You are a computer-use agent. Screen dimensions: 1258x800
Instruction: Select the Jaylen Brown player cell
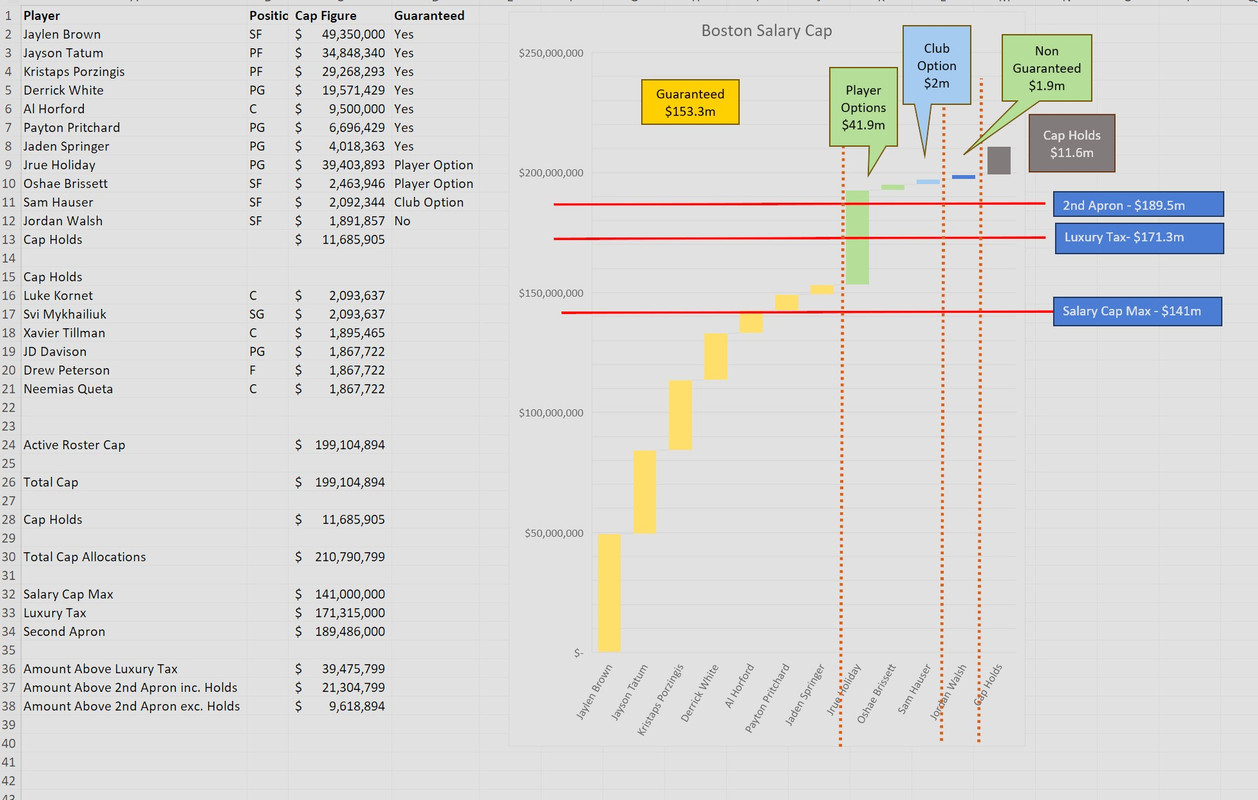(x=134, y=34)
